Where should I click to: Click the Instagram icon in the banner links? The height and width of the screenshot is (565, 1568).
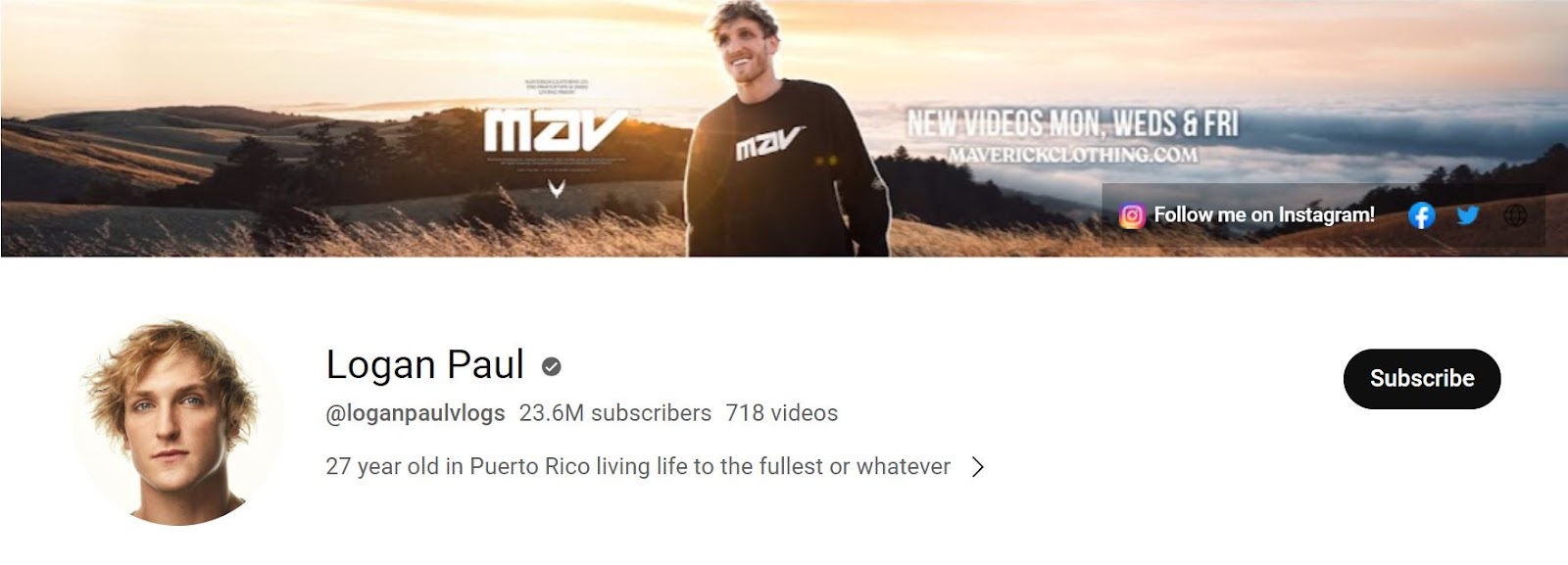point(1132,215)
